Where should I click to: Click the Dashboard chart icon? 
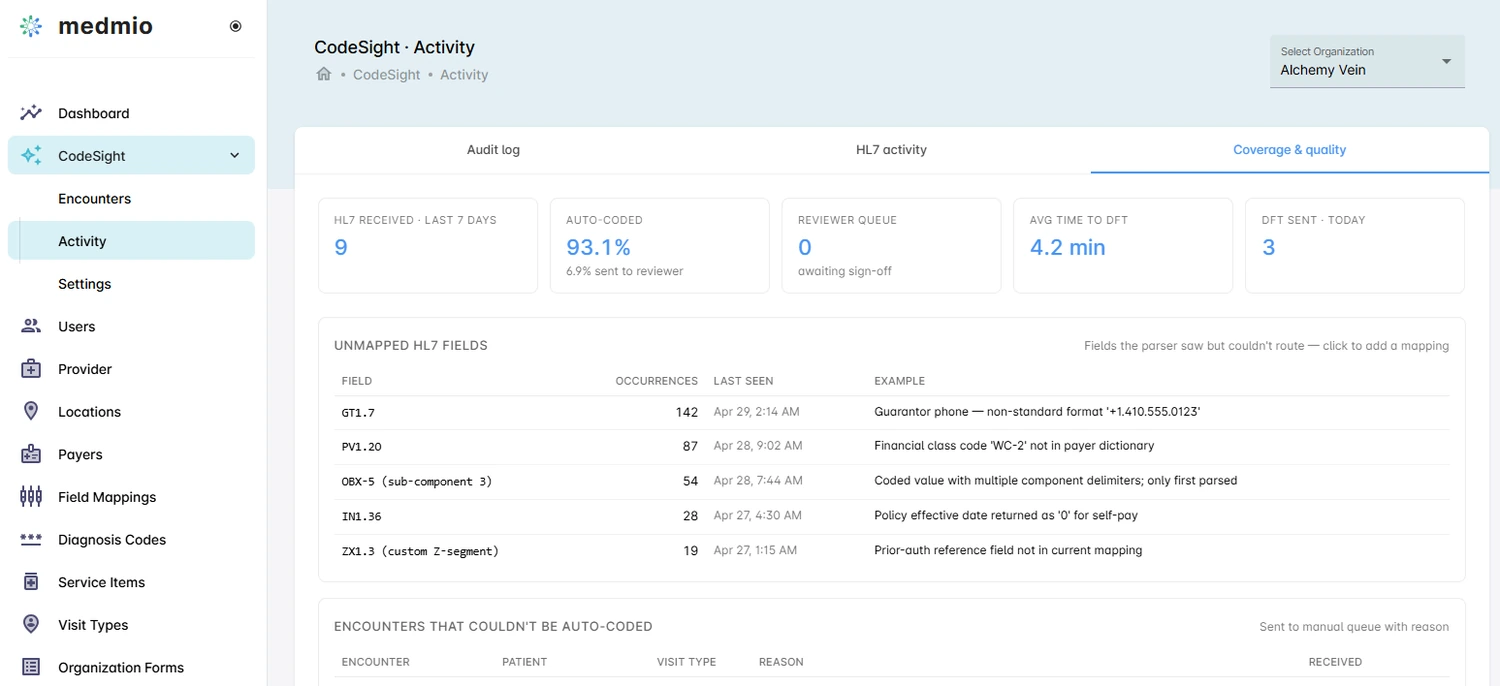coord(31,113)
